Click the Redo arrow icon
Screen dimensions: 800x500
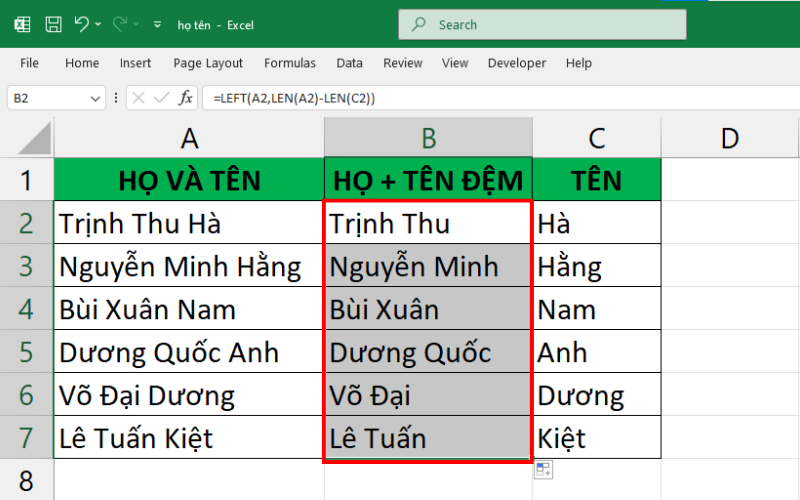tap(120, 24)
